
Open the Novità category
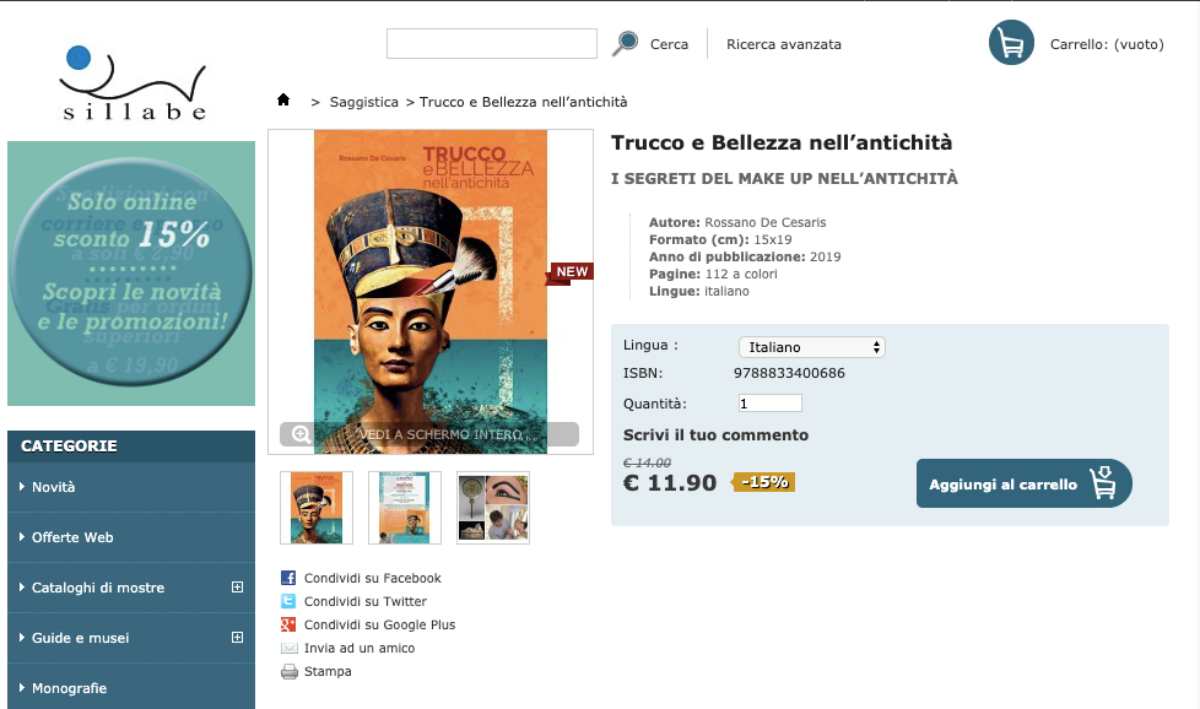coord(53,487)
